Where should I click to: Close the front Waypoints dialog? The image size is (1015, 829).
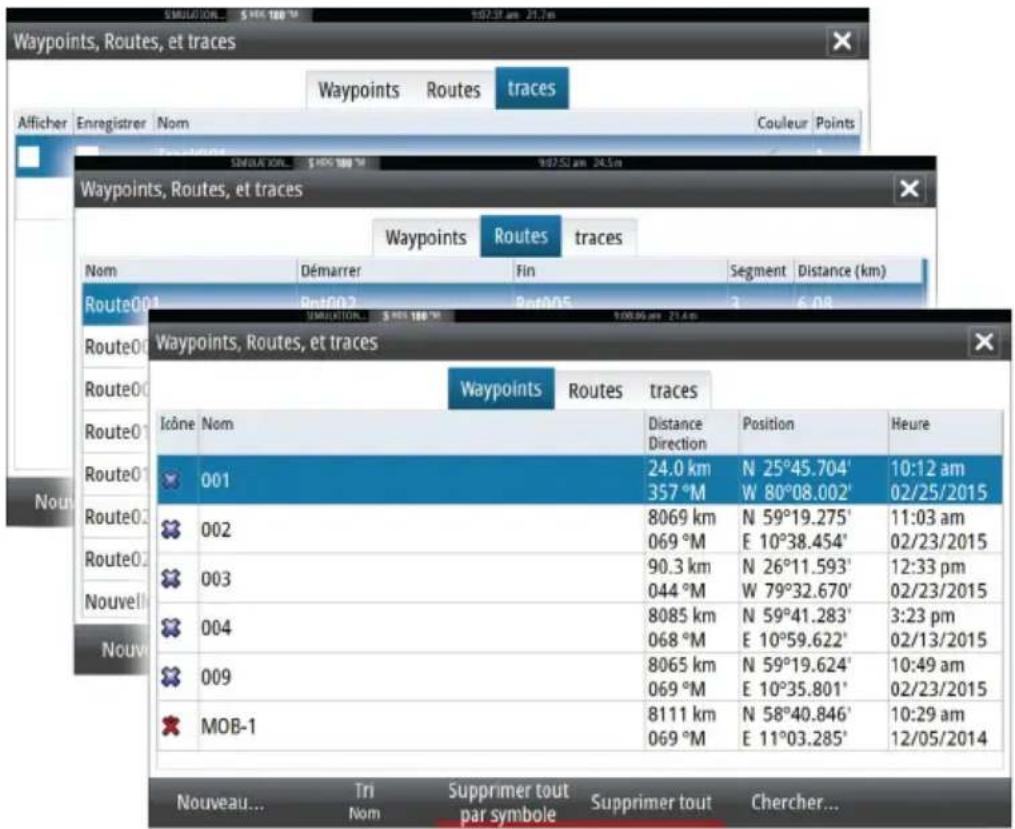(x=984, y=342)
